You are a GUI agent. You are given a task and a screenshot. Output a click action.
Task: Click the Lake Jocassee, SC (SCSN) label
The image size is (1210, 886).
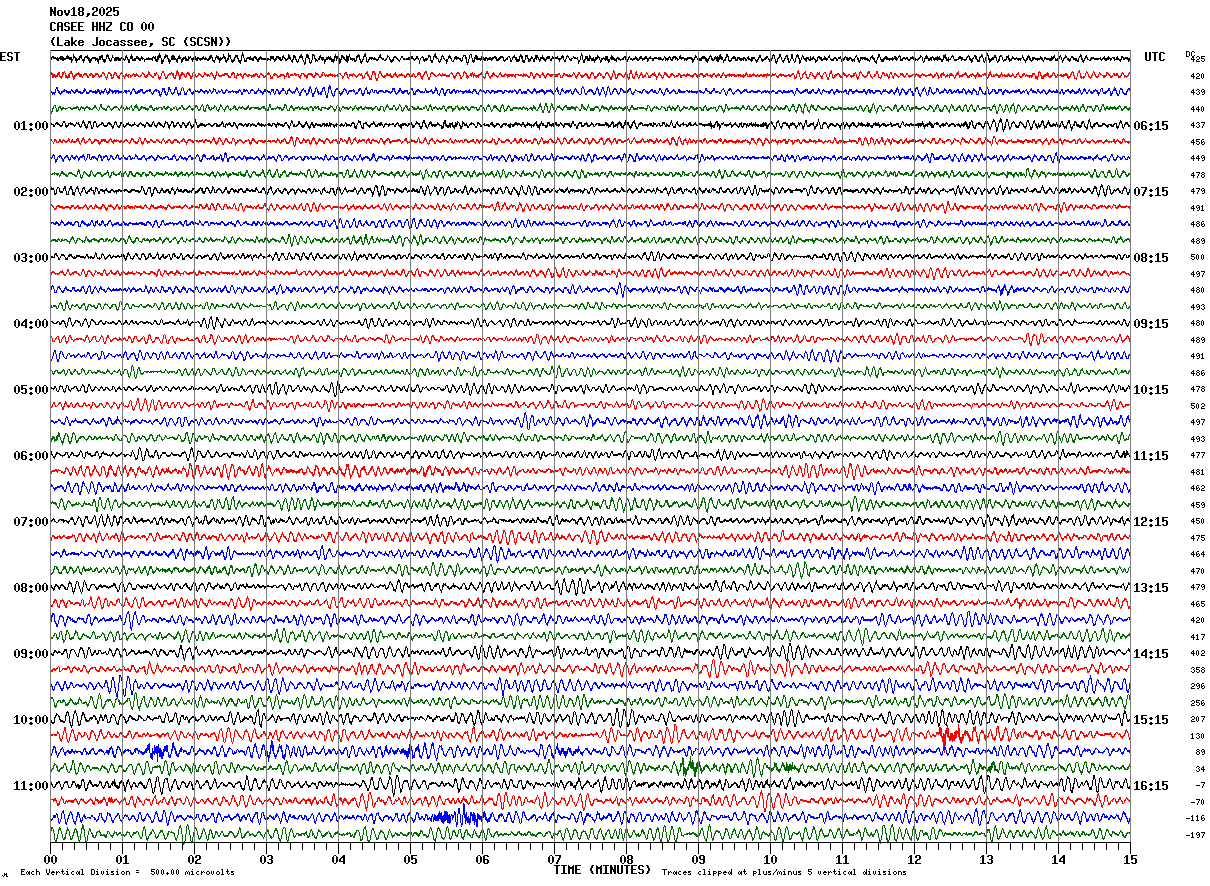pos(140,42)
